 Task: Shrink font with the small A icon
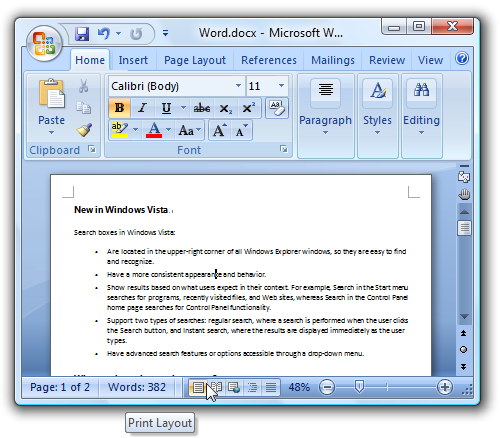(242, 130)
